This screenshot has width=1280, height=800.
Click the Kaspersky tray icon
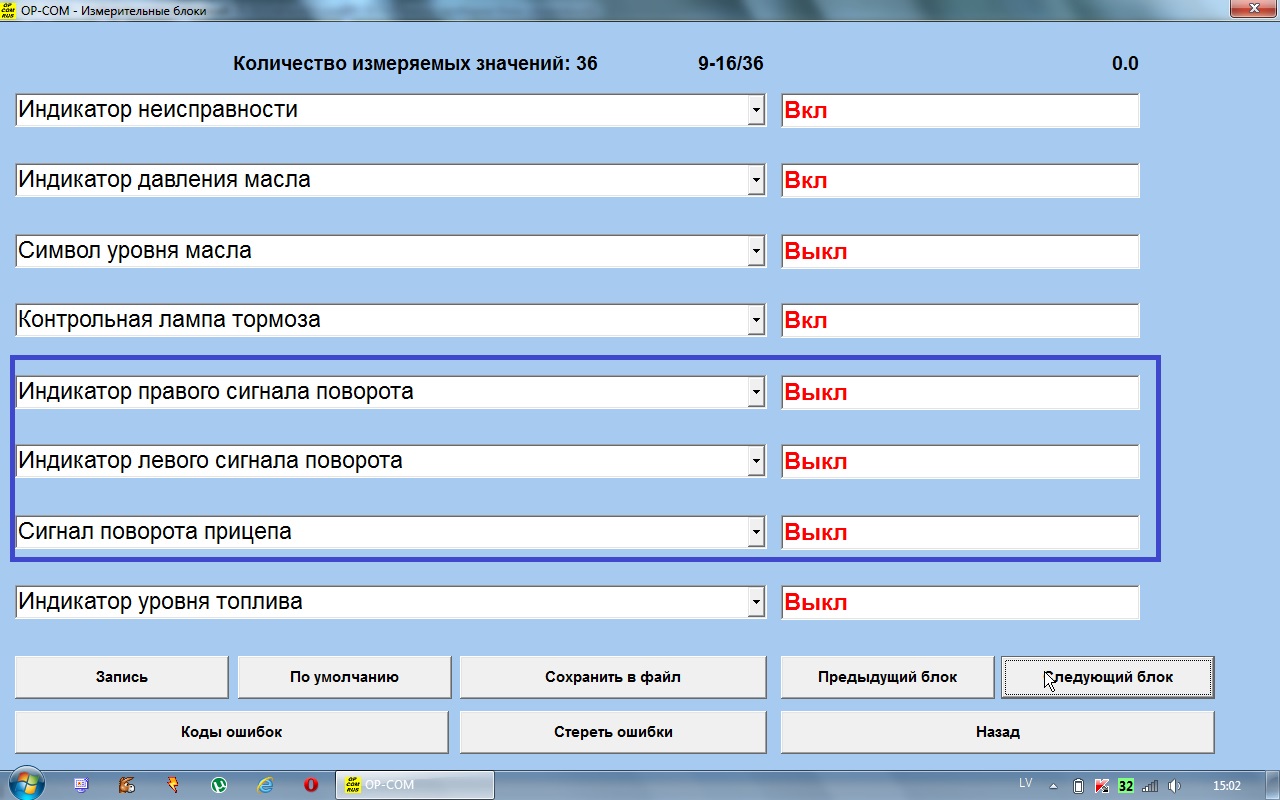coord(1102,786)
